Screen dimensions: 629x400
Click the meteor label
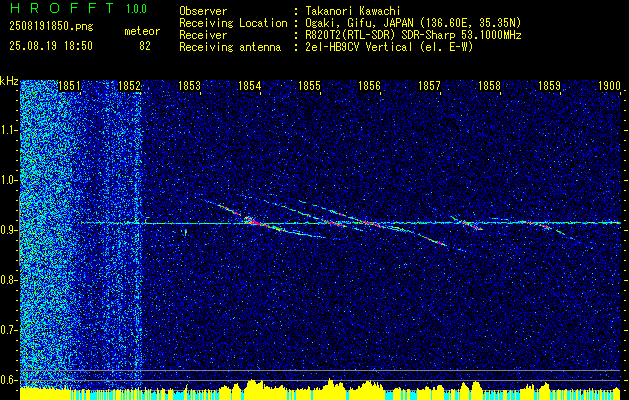pos(142,31)
